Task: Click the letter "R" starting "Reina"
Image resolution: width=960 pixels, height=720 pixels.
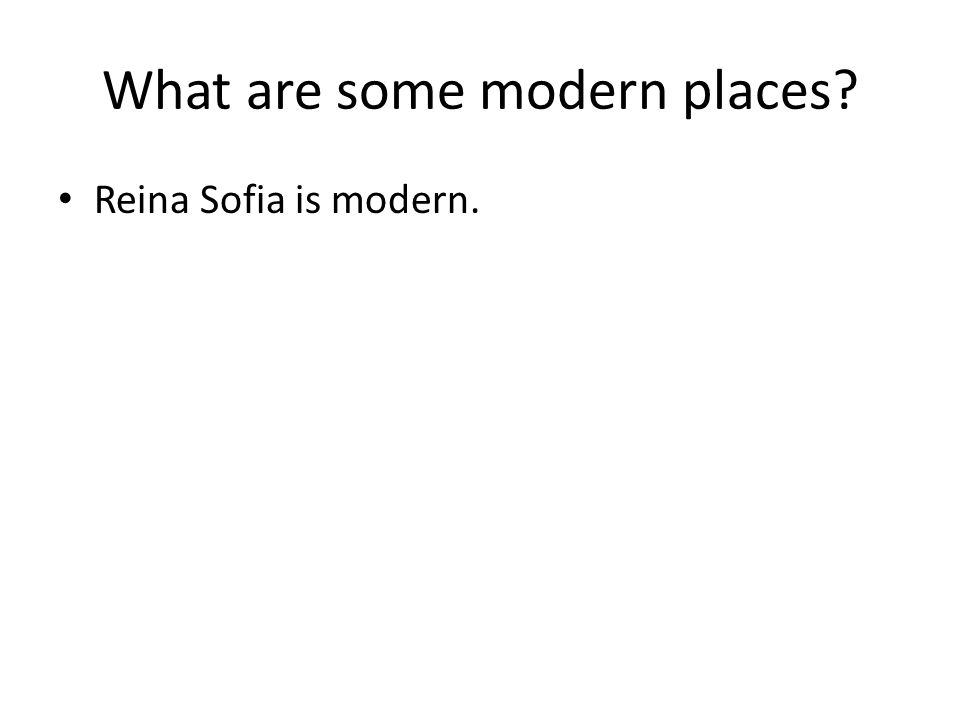Action: [105, 200]
